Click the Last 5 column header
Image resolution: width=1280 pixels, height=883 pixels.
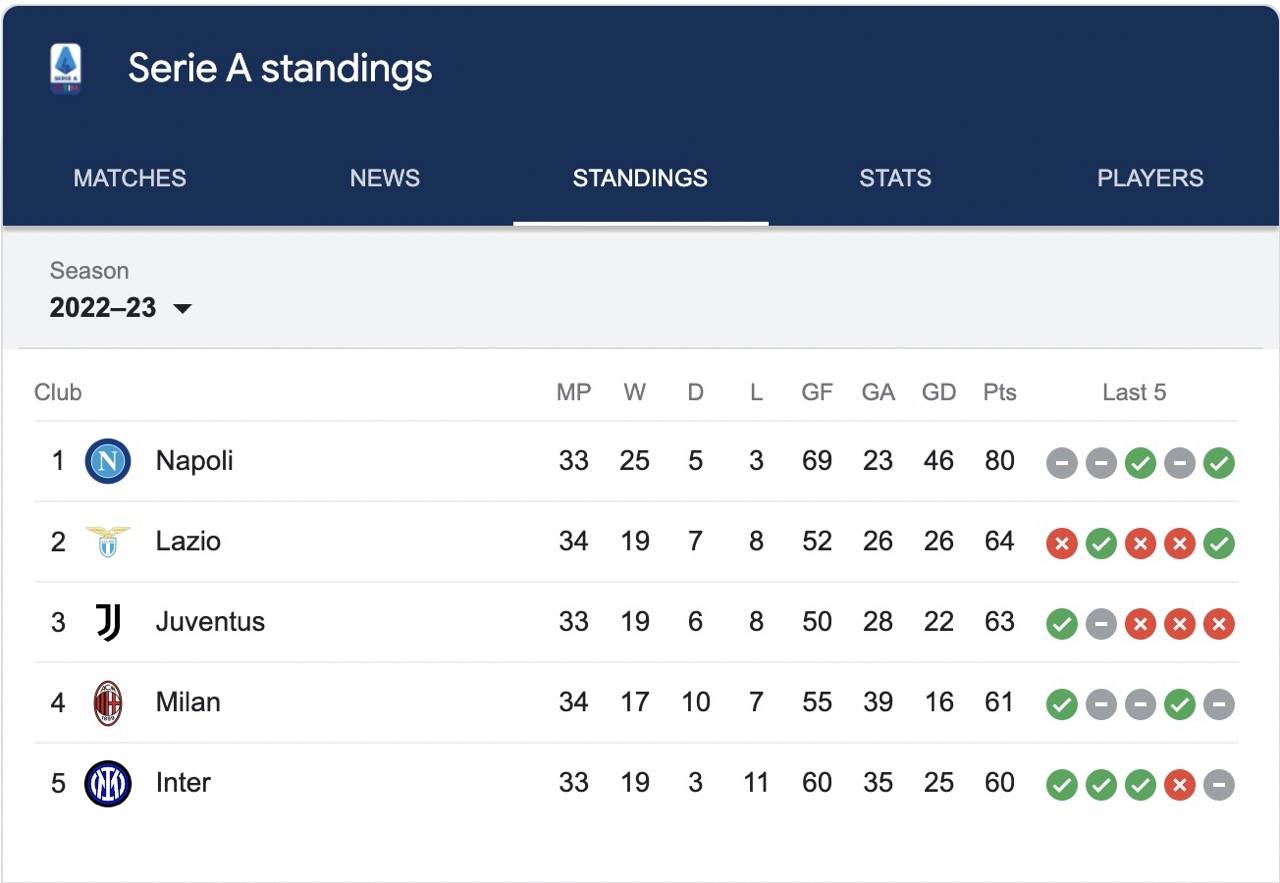click(1134, 392)
